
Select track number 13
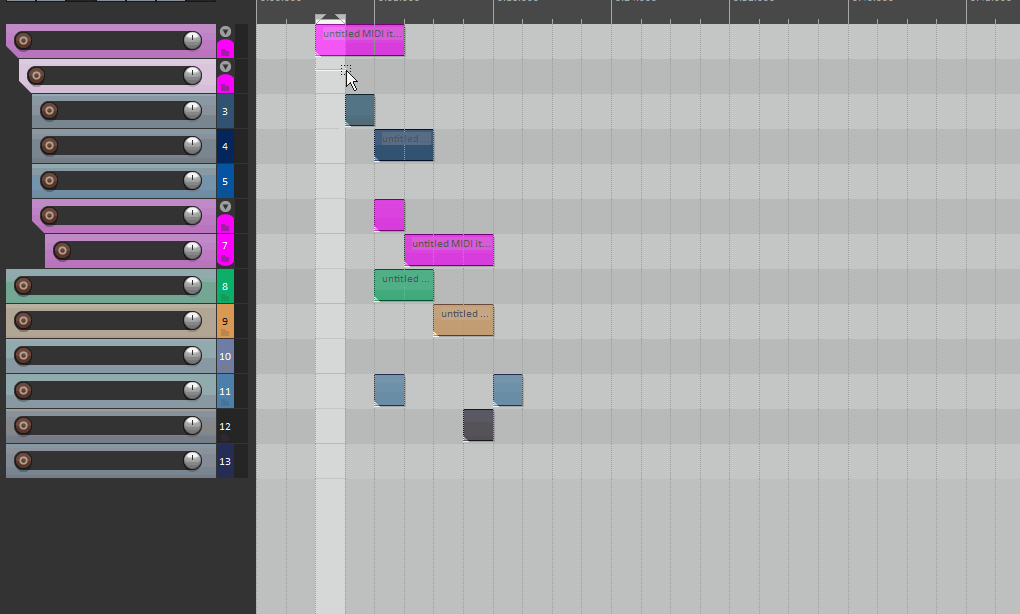(x=225, y=462)
